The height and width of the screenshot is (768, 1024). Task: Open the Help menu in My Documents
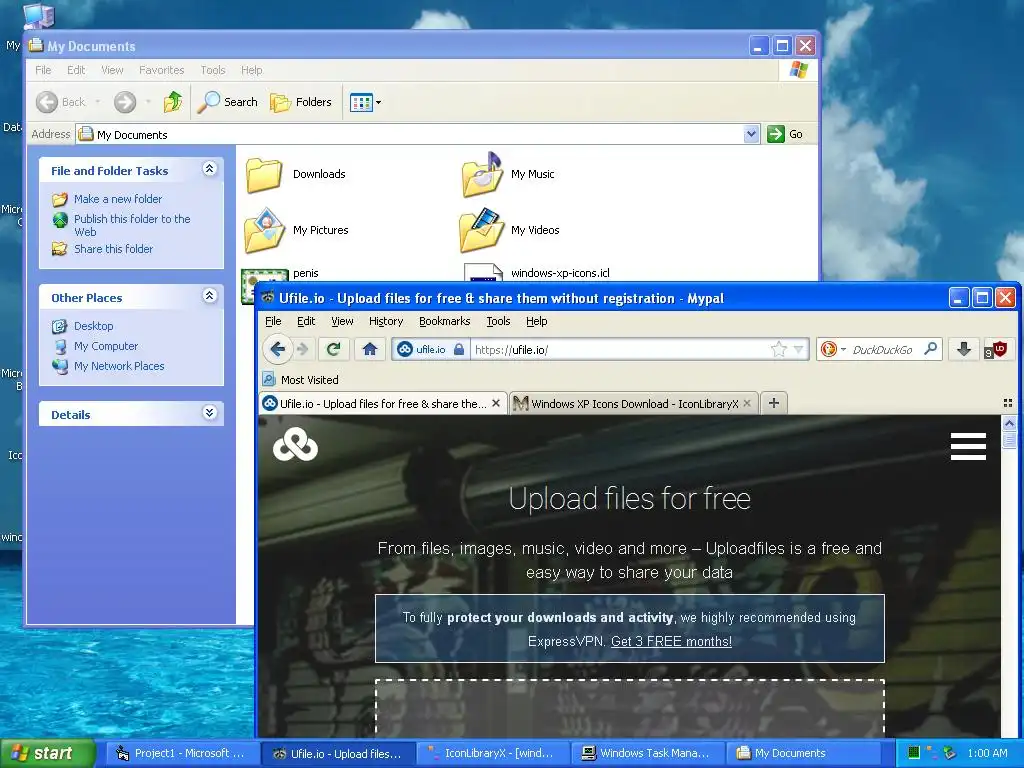[251, 70]
